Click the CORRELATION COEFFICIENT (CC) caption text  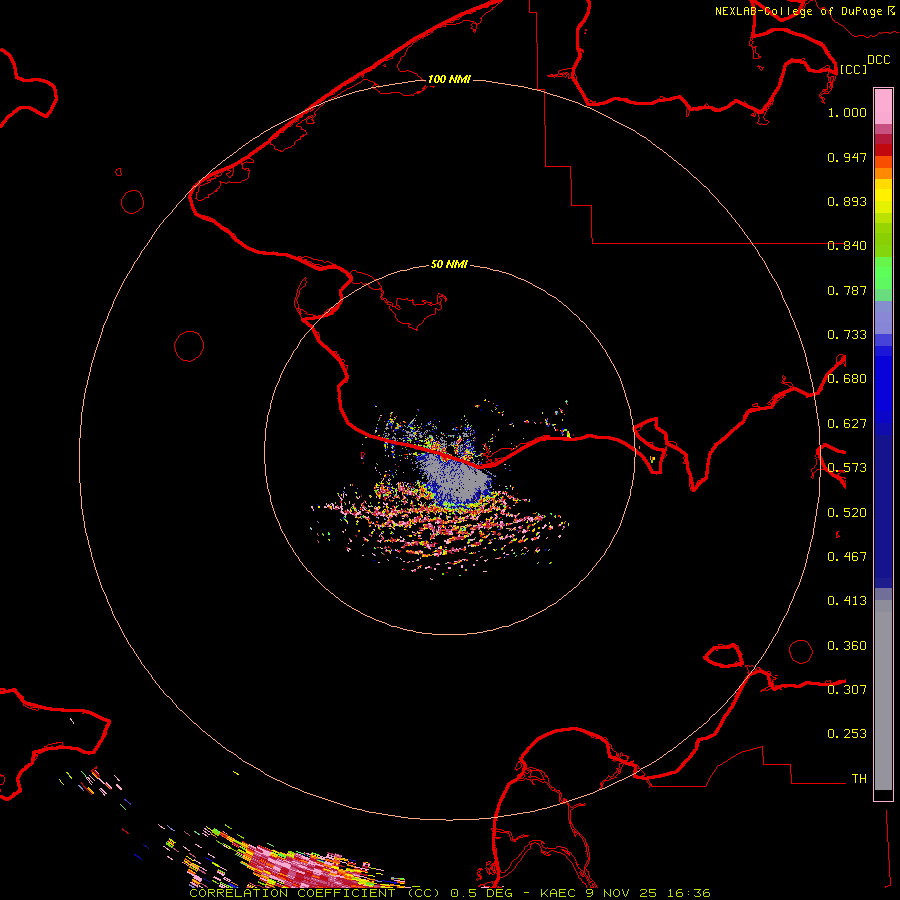click(315, 893)
